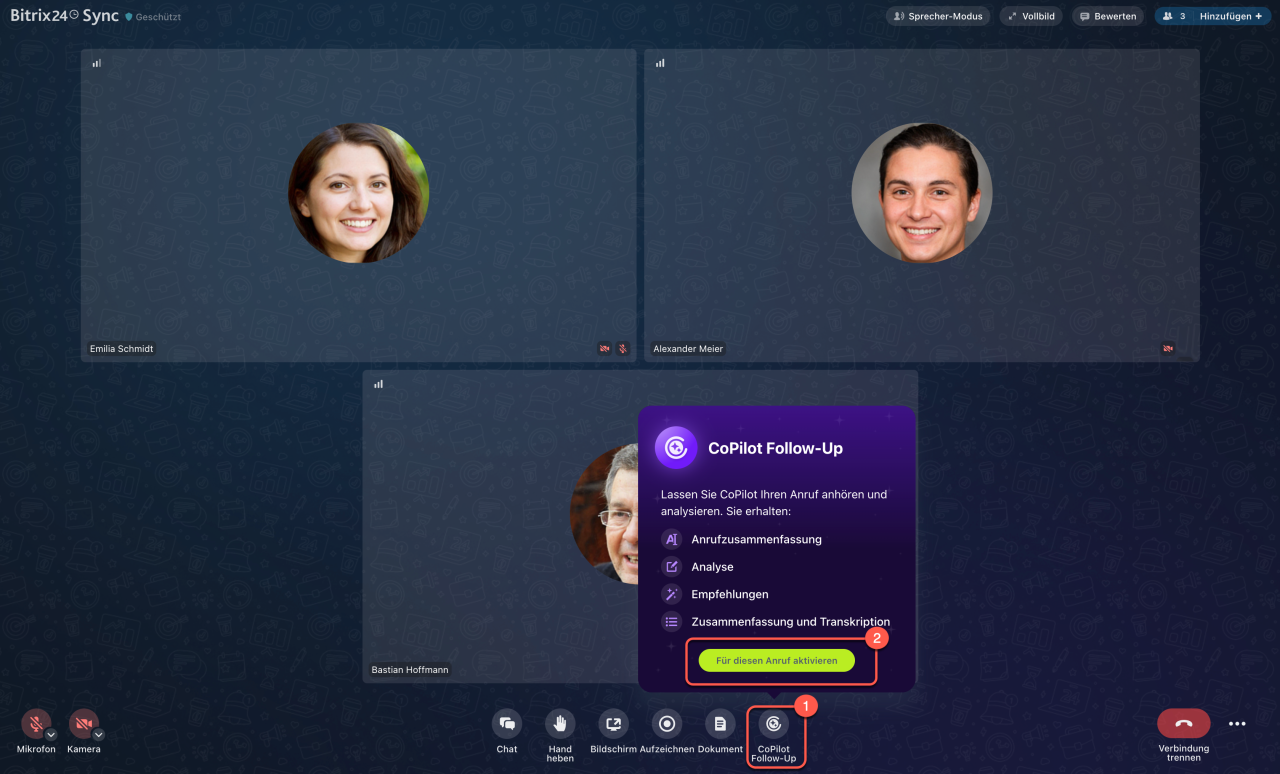Click Emilia Schmidt's avatar
Viewport: 1280px width, 774px height.
359,193
